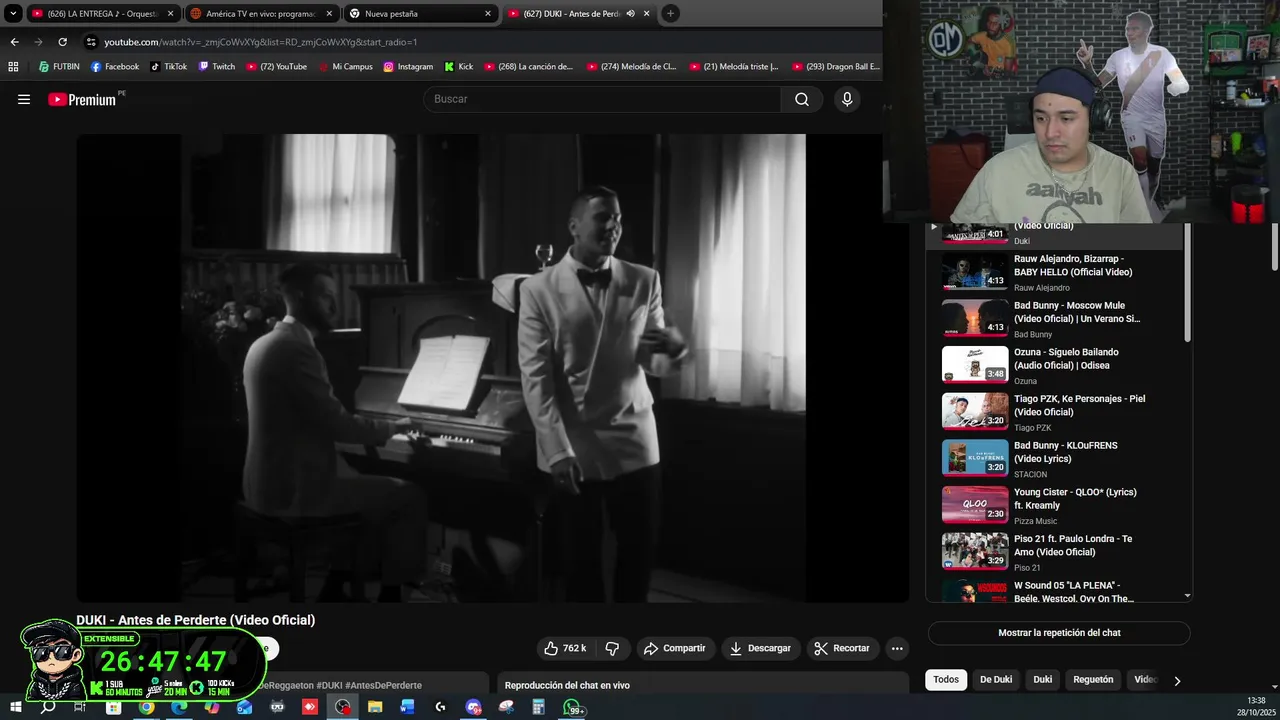Image resolution: width=1280 pixels, height=720 pixels.
Task: Click the browser address bar URL
Action: point(260,42)
